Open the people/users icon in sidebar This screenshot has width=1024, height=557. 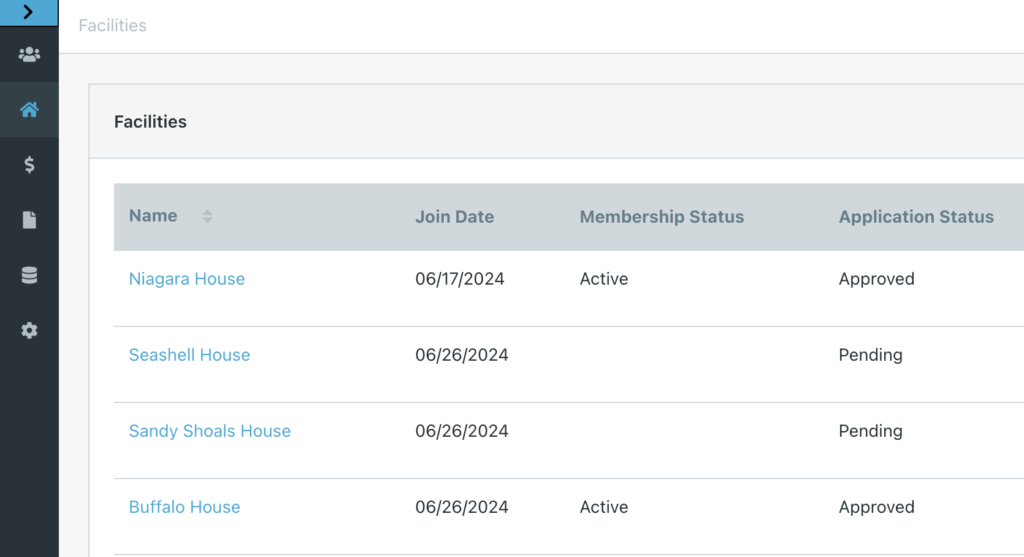tap(29, 55)
